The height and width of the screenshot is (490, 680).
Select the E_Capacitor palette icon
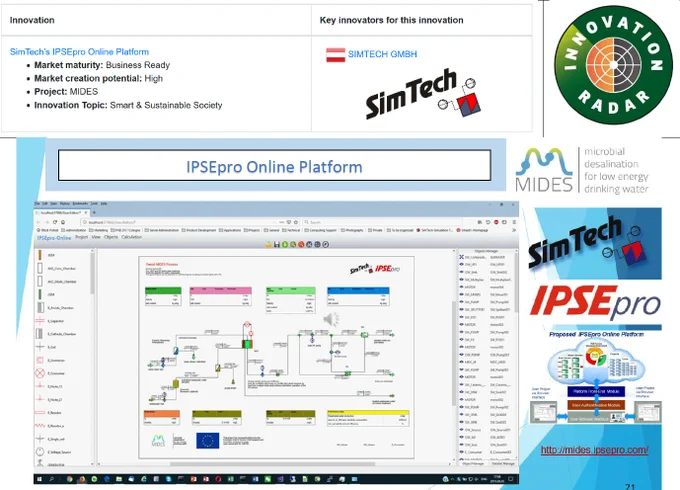coord(40,321)
